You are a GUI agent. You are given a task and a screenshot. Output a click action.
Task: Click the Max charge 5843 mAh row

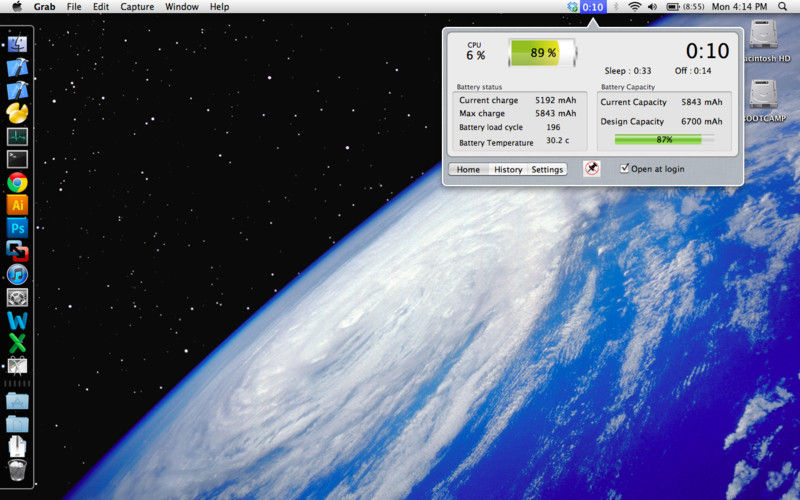pos(517,113)
